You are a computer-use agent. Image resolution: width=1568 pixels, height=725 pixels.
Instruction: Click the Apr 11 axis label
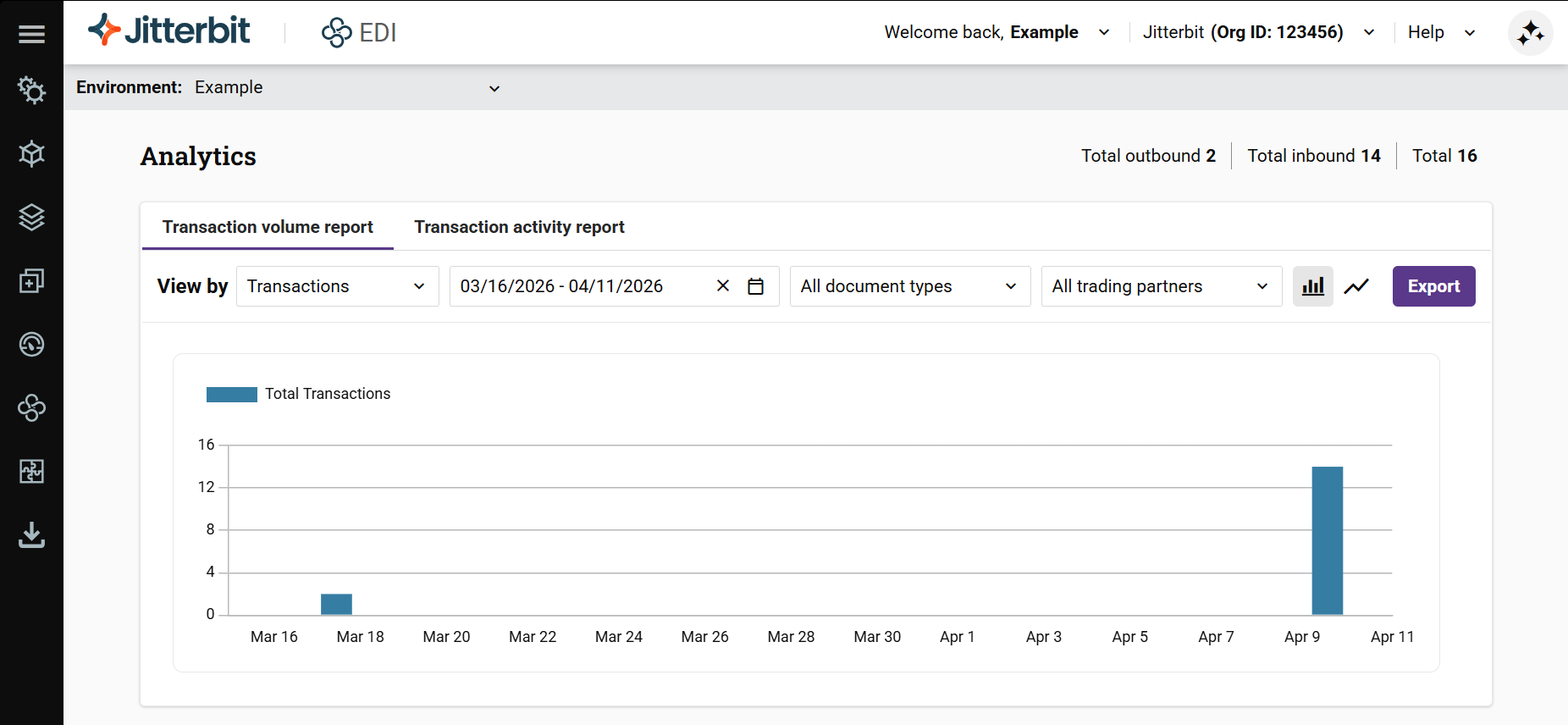pyautogui.click(x=1392, y=637)
